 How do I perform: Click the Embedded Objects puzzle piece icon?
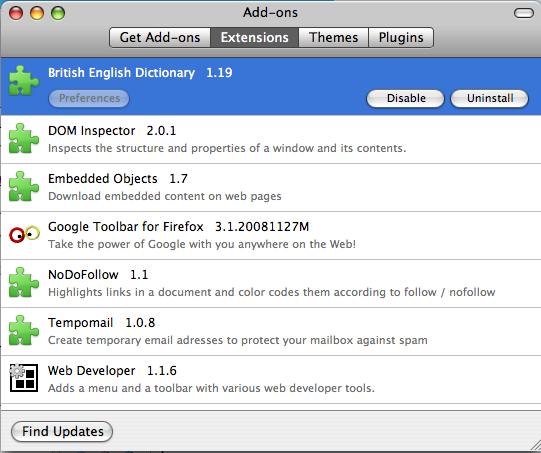click(x=24, y=186)
